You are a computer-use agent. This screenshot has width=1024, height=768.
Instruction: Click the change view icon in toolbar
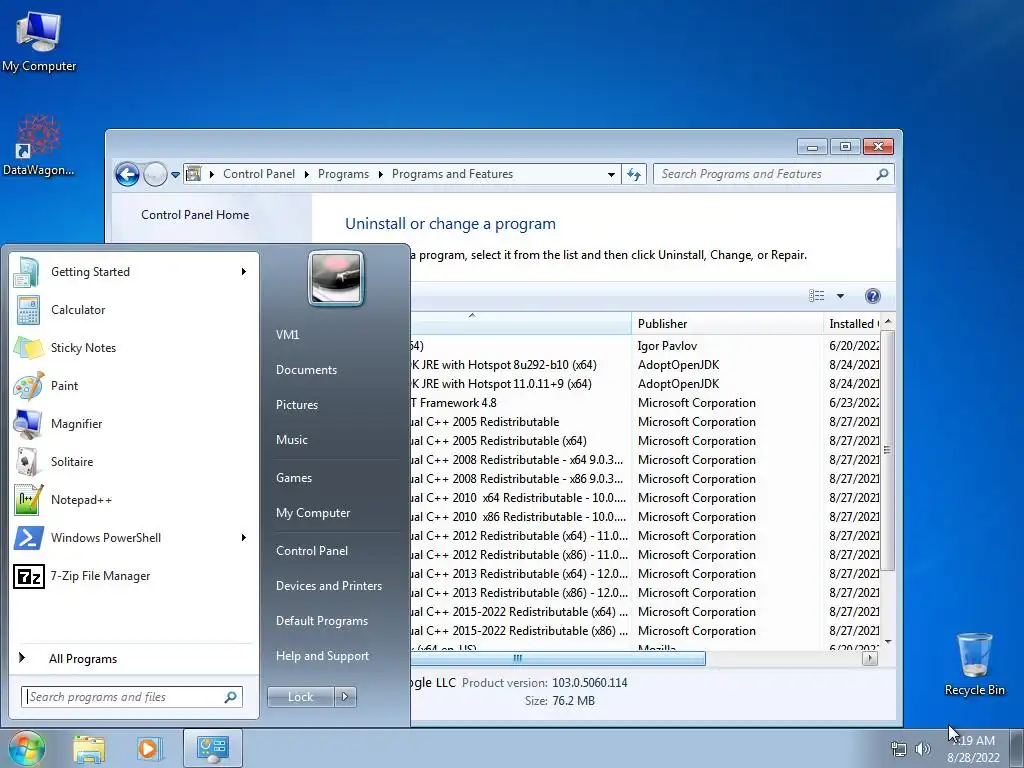816,296
